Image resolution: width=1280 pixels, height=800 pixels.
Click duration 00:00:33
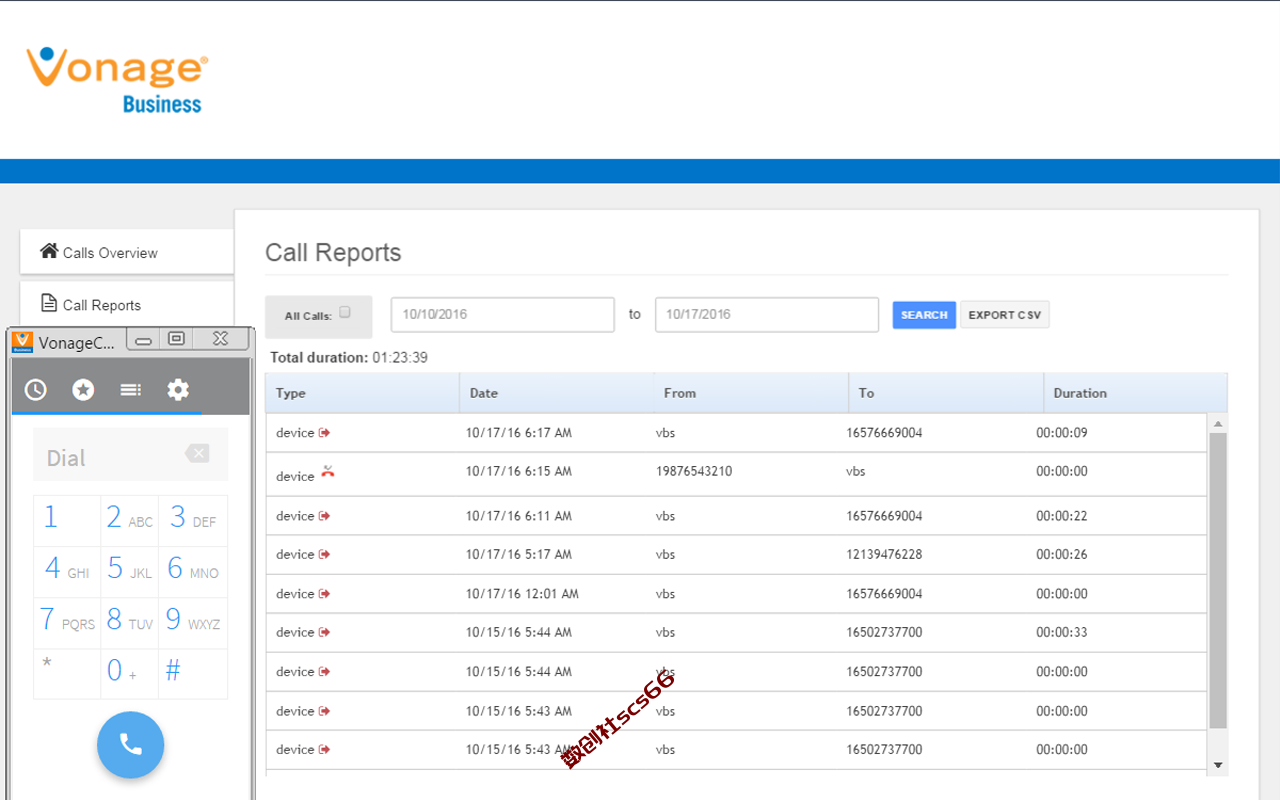coord(1062,632)
